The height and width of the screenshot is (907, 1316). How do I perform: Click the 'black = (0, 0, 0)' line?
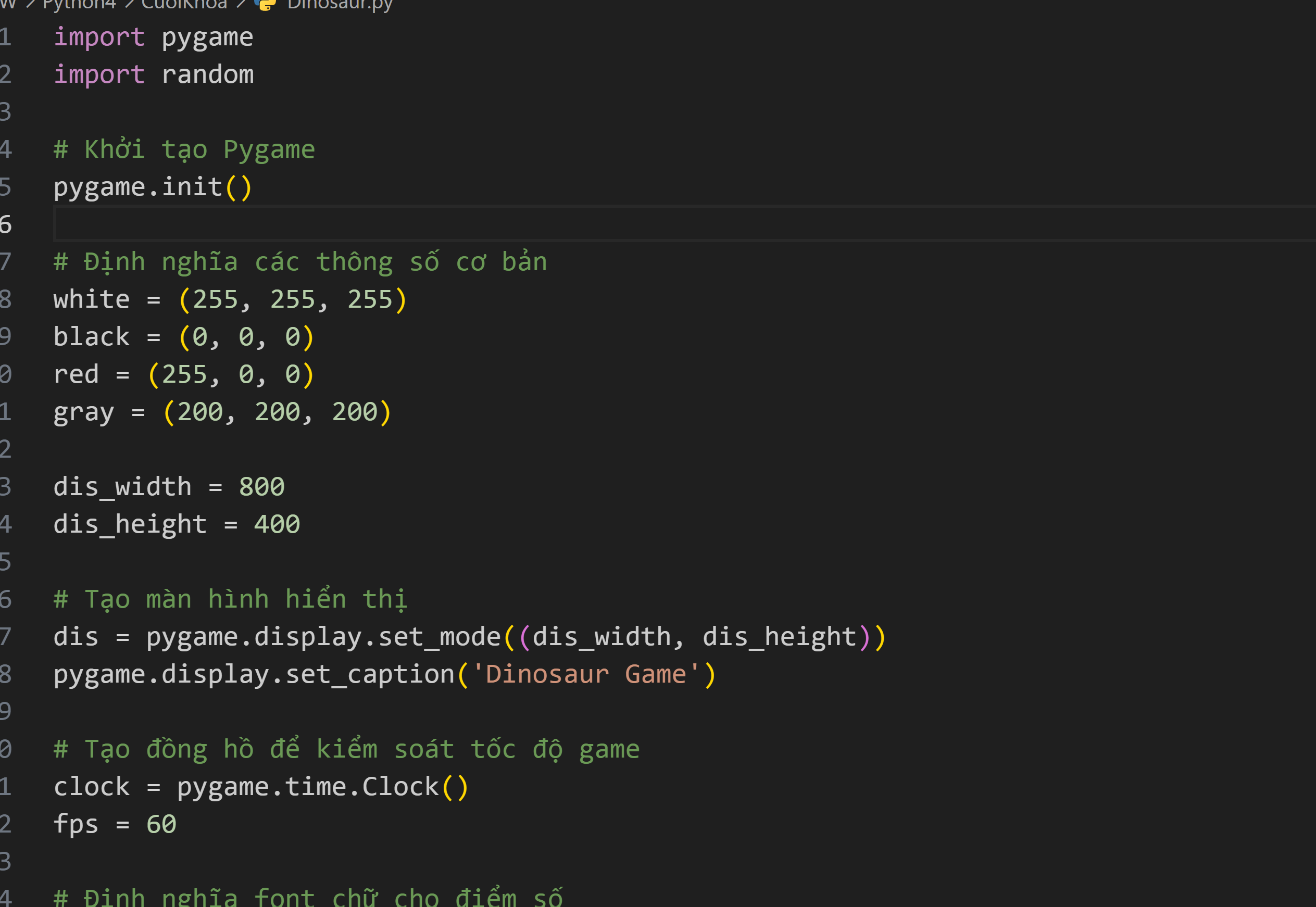[184, 337]
